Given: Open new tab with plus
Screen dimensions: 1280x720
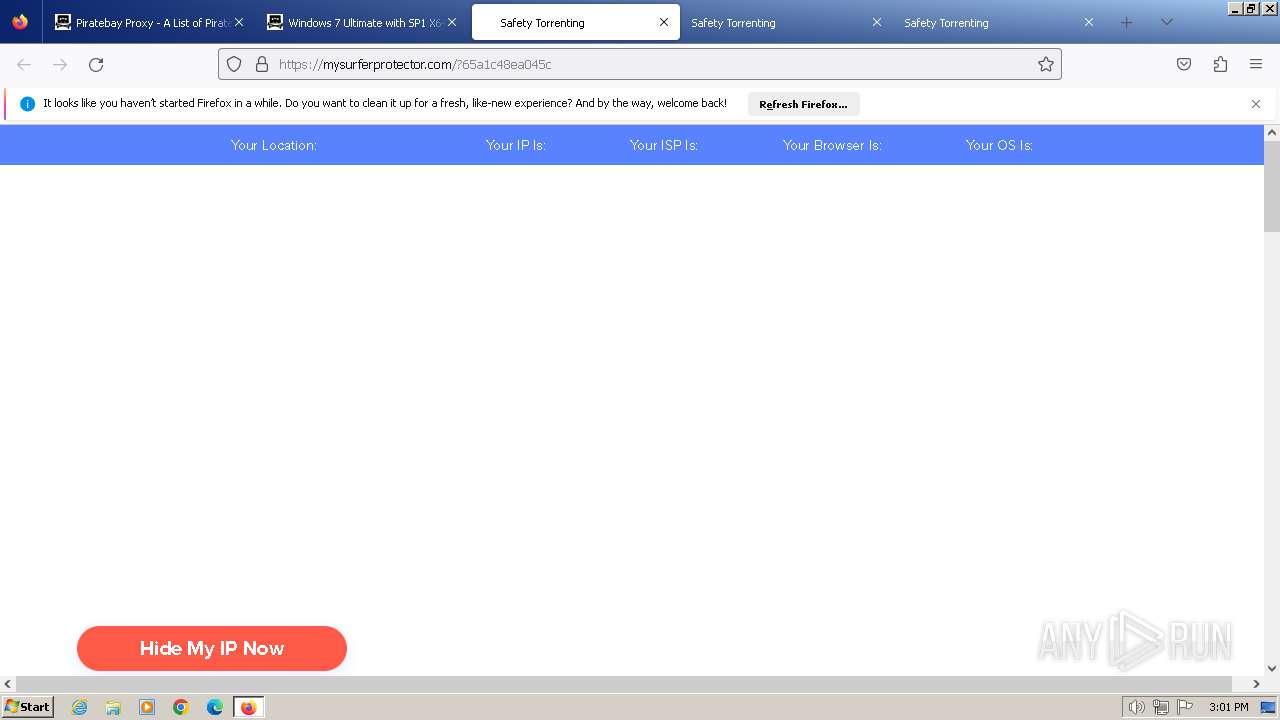Looking at the screenshot, I should pos(1126,22).
